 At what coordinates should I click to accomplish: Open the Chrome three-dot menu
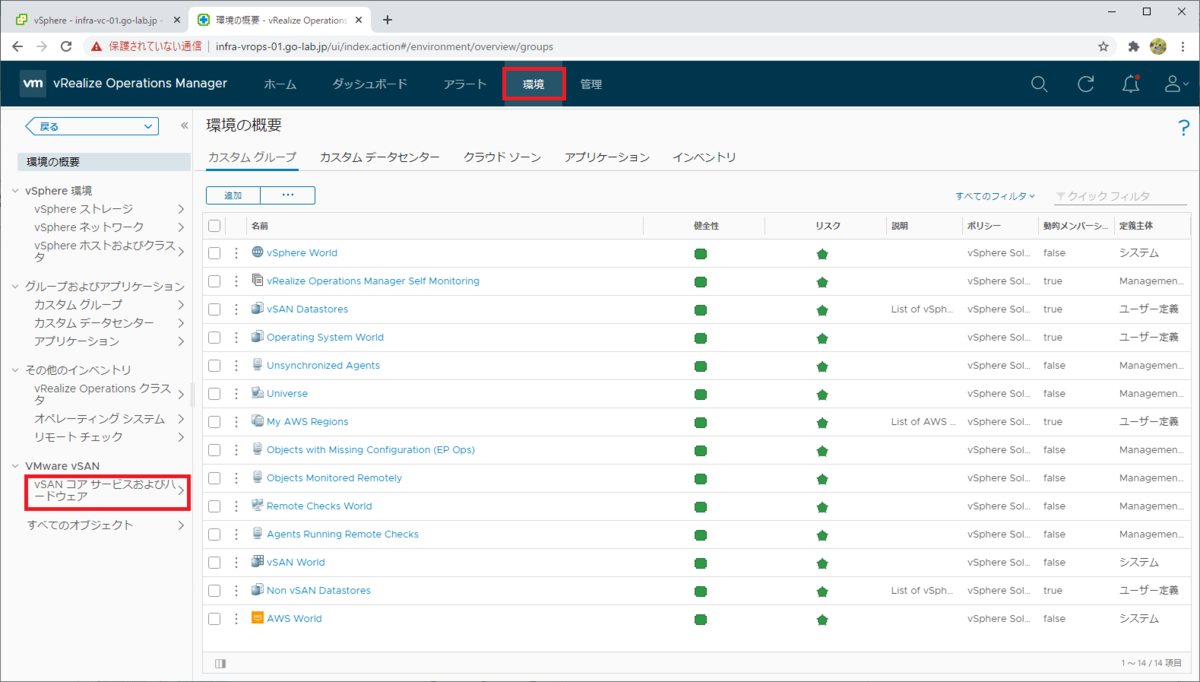[1183, 46]
